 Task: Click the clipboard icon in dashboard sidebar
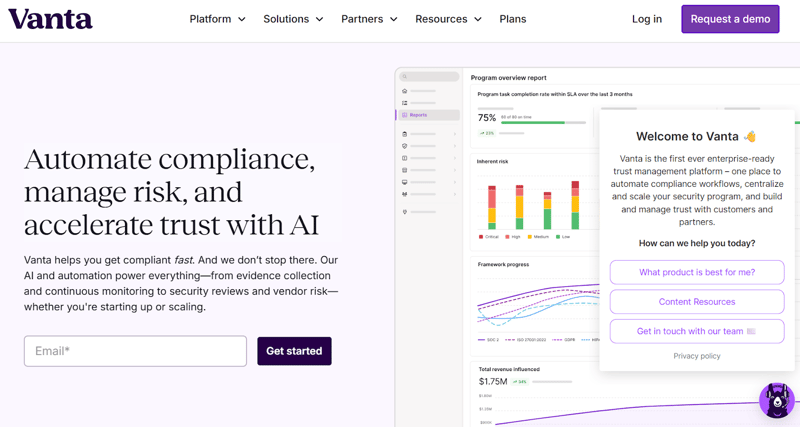[x=405, y=134]
